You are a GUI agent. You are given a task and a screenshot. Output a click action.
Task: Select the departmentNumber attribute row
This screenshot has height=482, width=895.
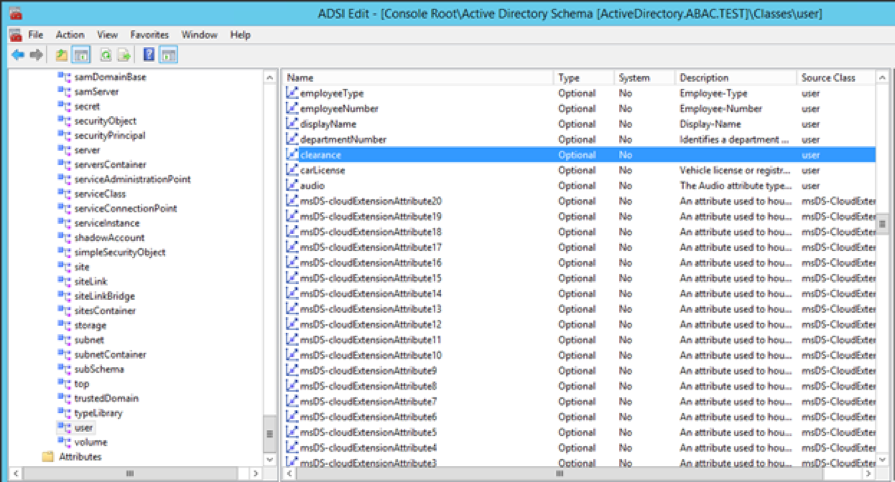click(580, 139)
